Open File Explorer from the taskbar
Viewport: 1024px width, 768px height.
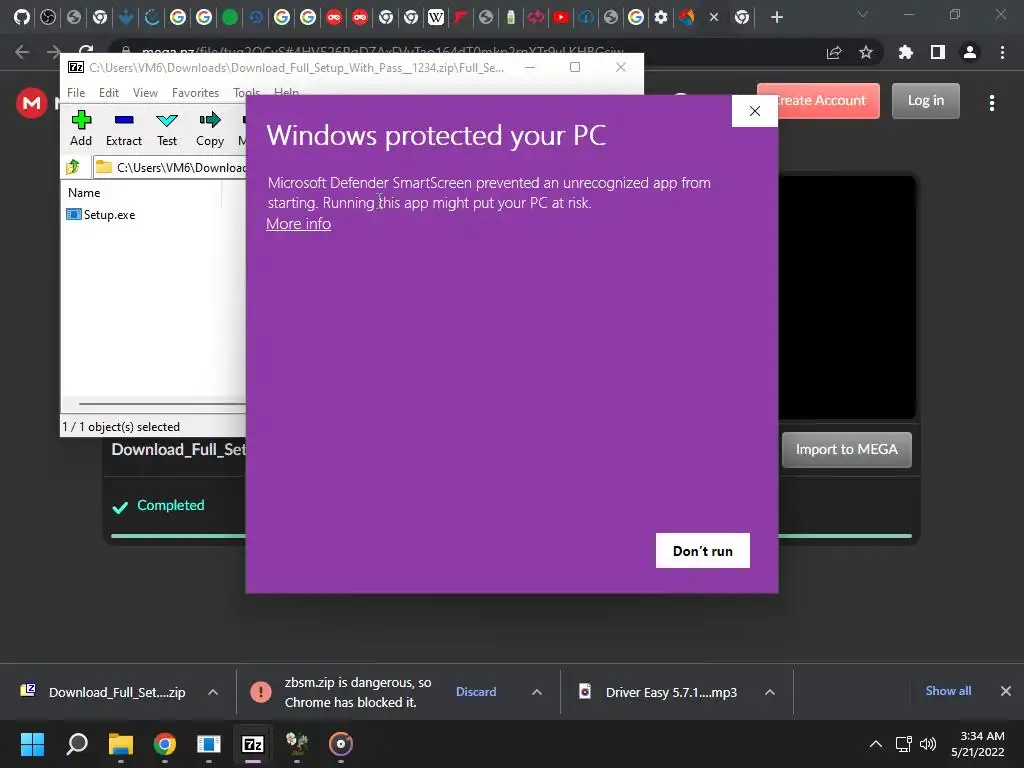pos(121,744)
